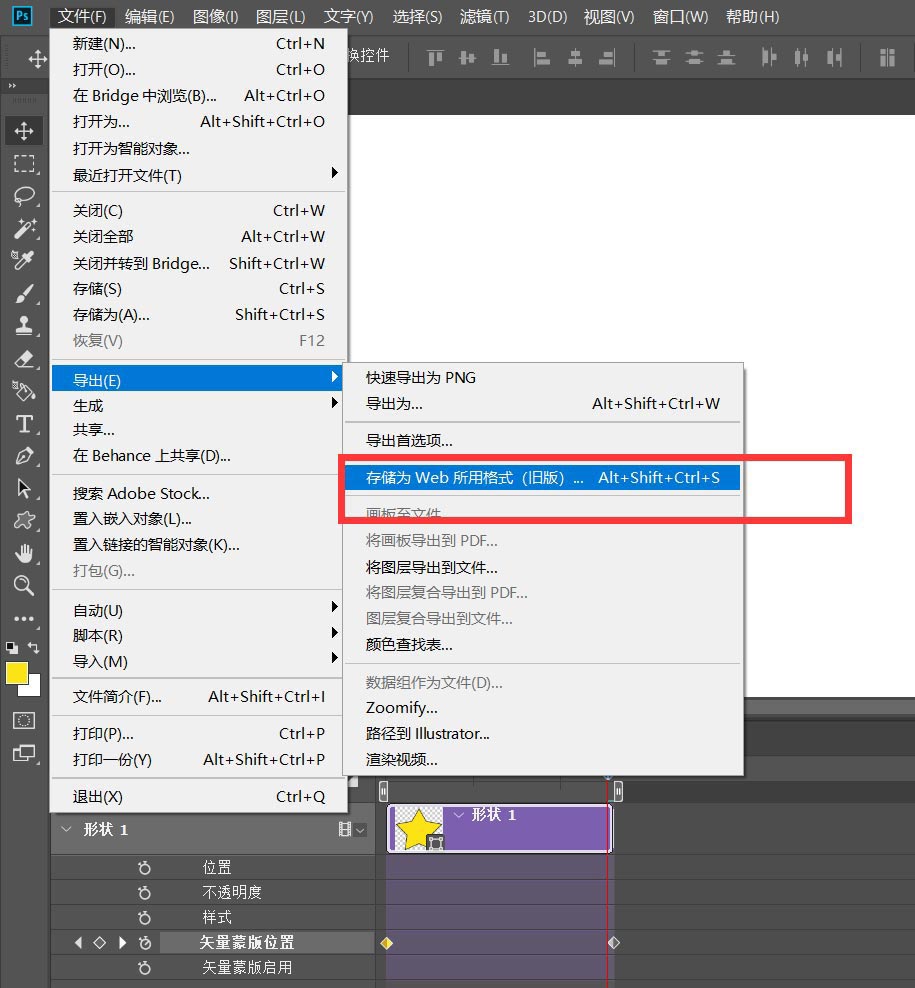Open the extra tools ellipsis
Viewport: 915px width, 988px height.
[x=24, y=619]
